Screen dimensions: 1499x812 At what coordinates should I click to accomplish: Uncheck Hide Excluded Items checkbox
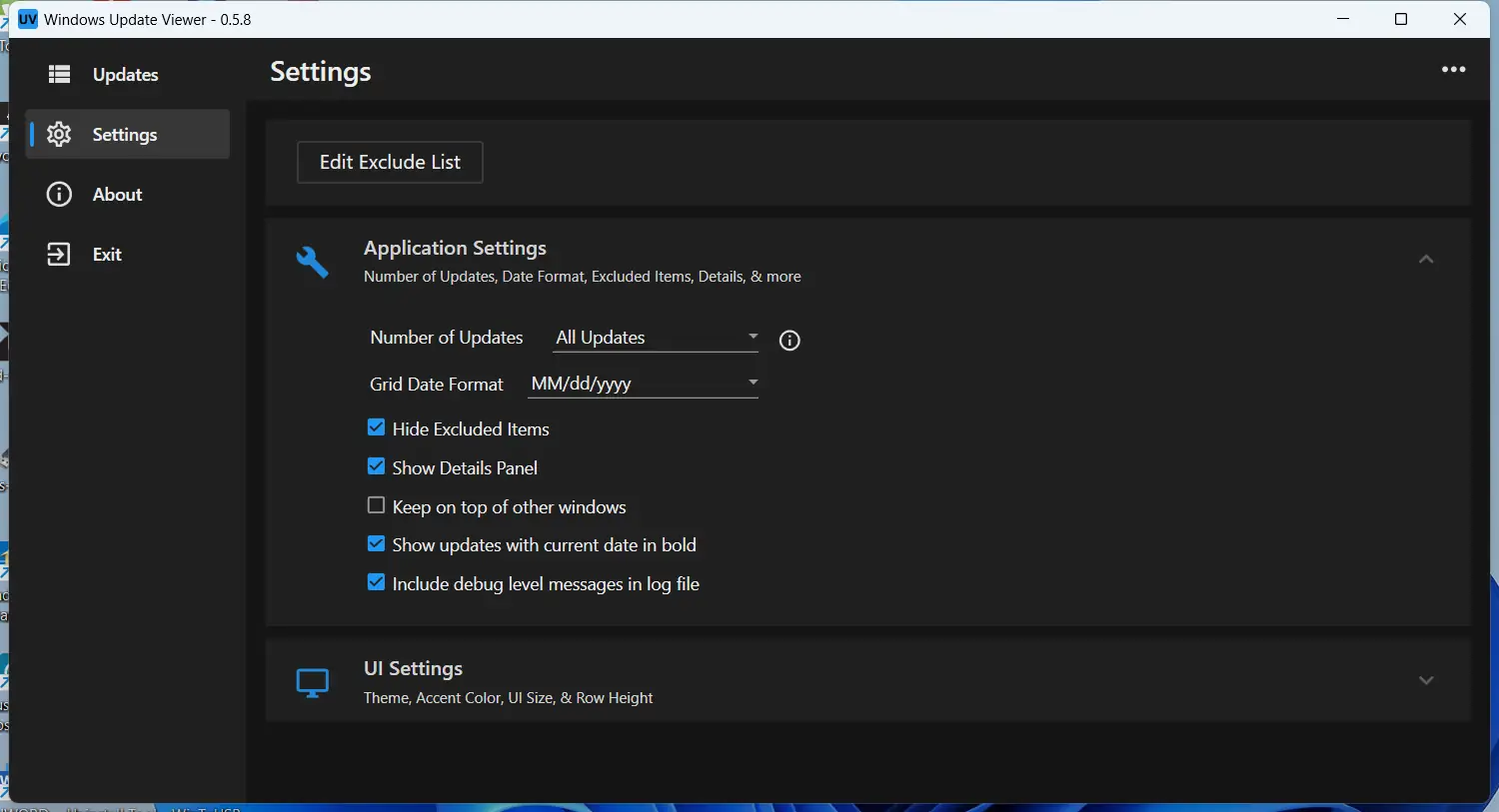(376, 427)
